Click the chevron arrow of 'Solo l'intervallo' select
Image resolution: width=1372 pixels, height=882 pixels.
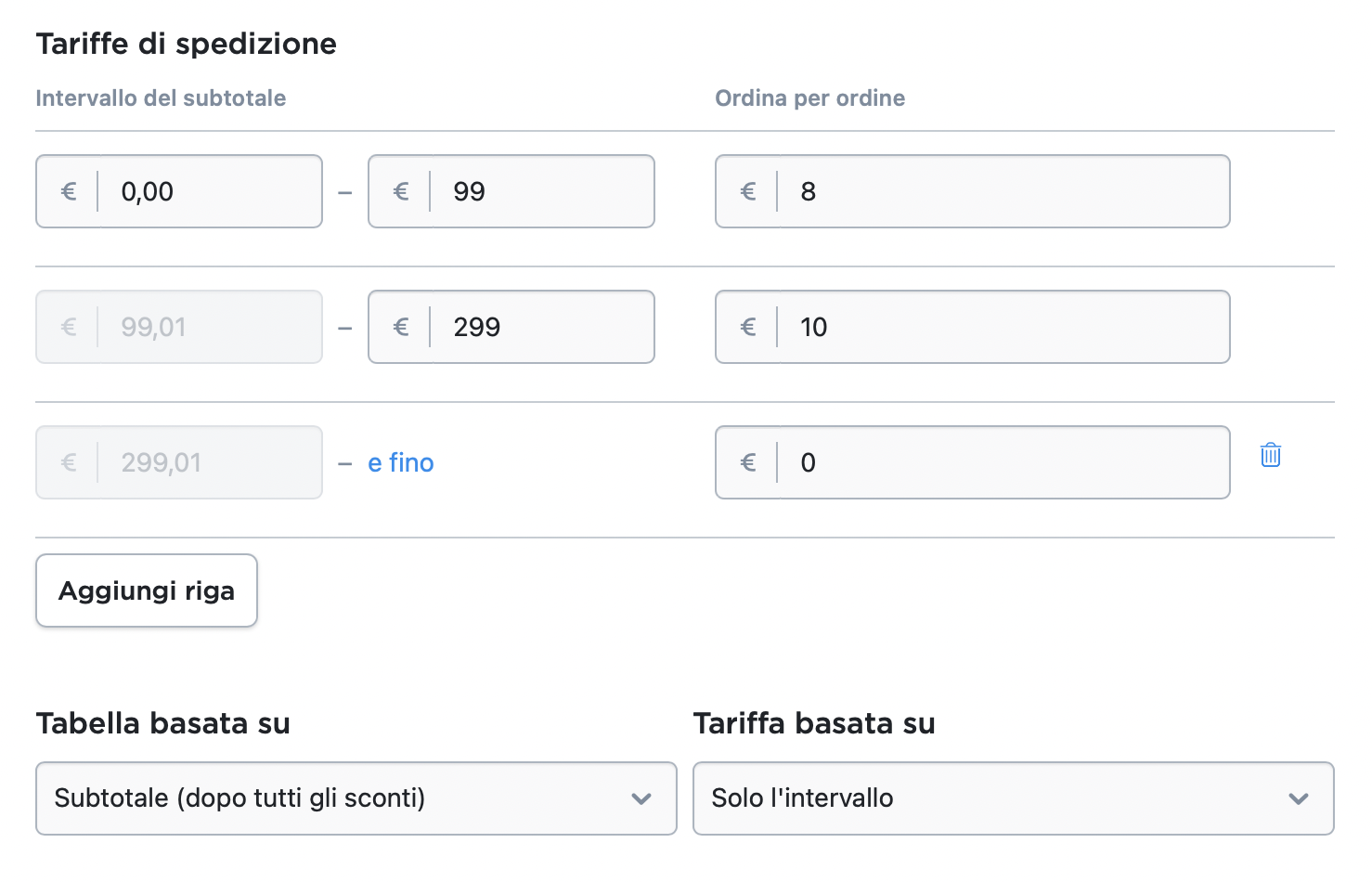point(1298,798)
